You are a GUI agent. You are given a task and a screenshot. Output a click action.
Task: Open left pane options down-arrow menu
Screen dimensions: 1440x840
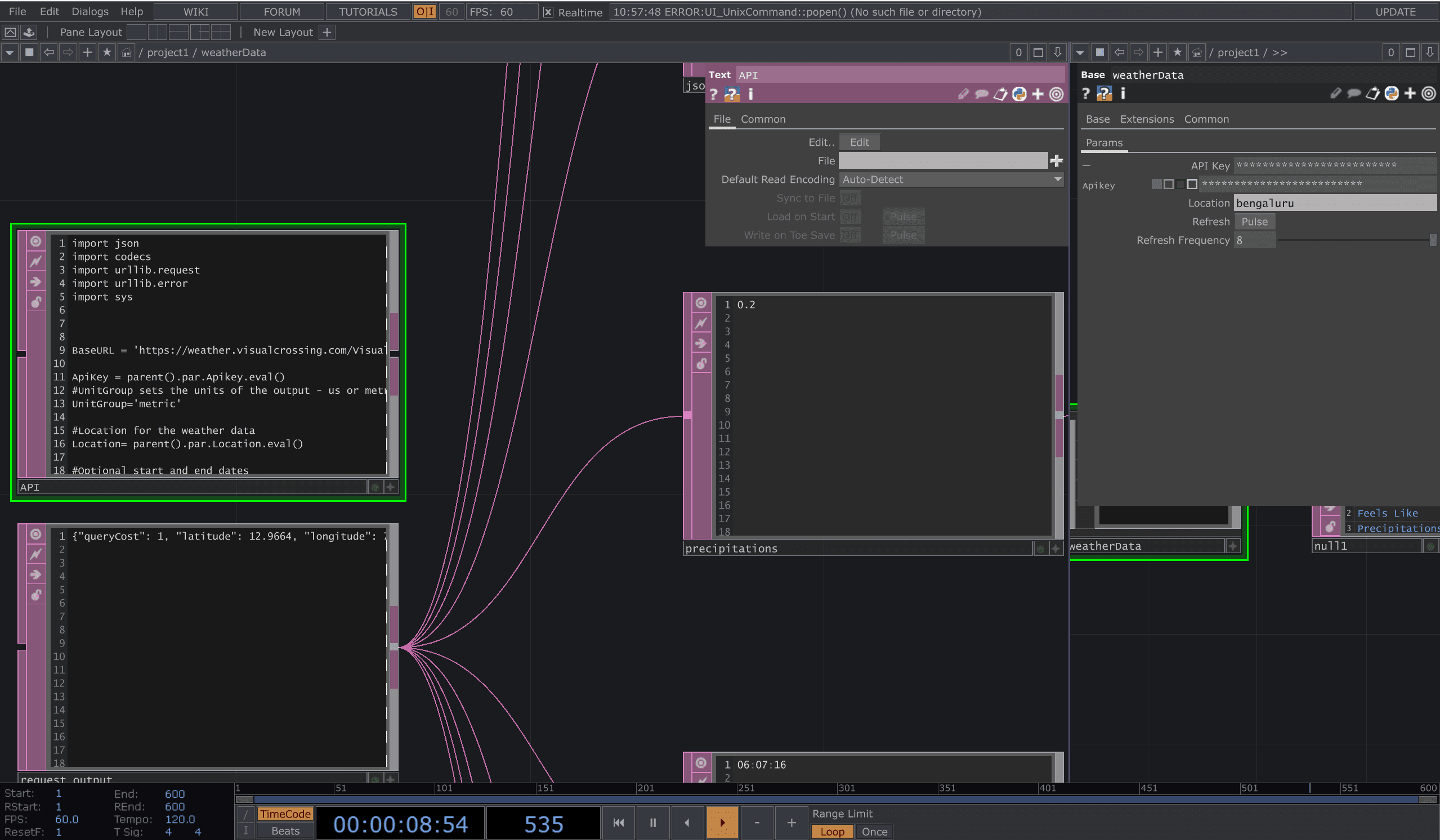pyautogui.click(x=1058, y=52)
